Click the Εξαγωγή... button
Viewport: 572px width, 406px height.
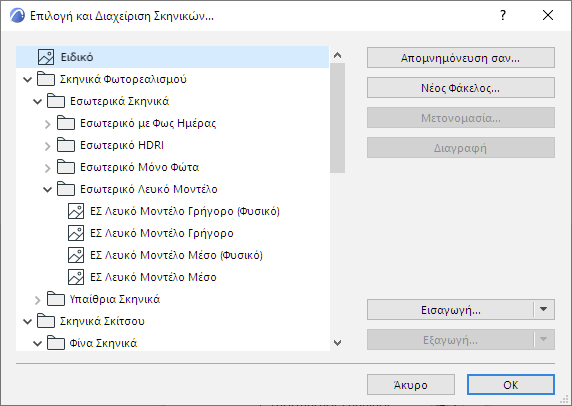click(451, 339)
